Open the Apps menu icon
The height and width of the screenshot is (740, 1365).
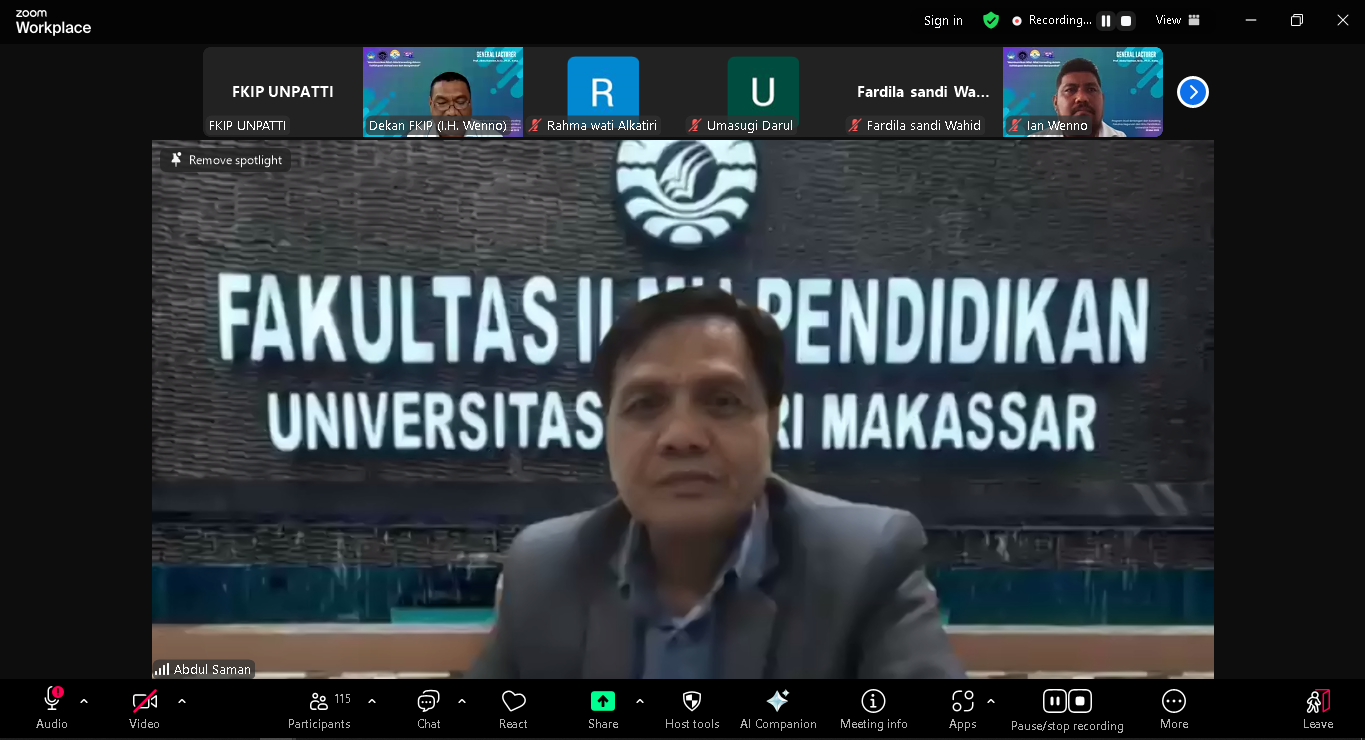point(962,702)
